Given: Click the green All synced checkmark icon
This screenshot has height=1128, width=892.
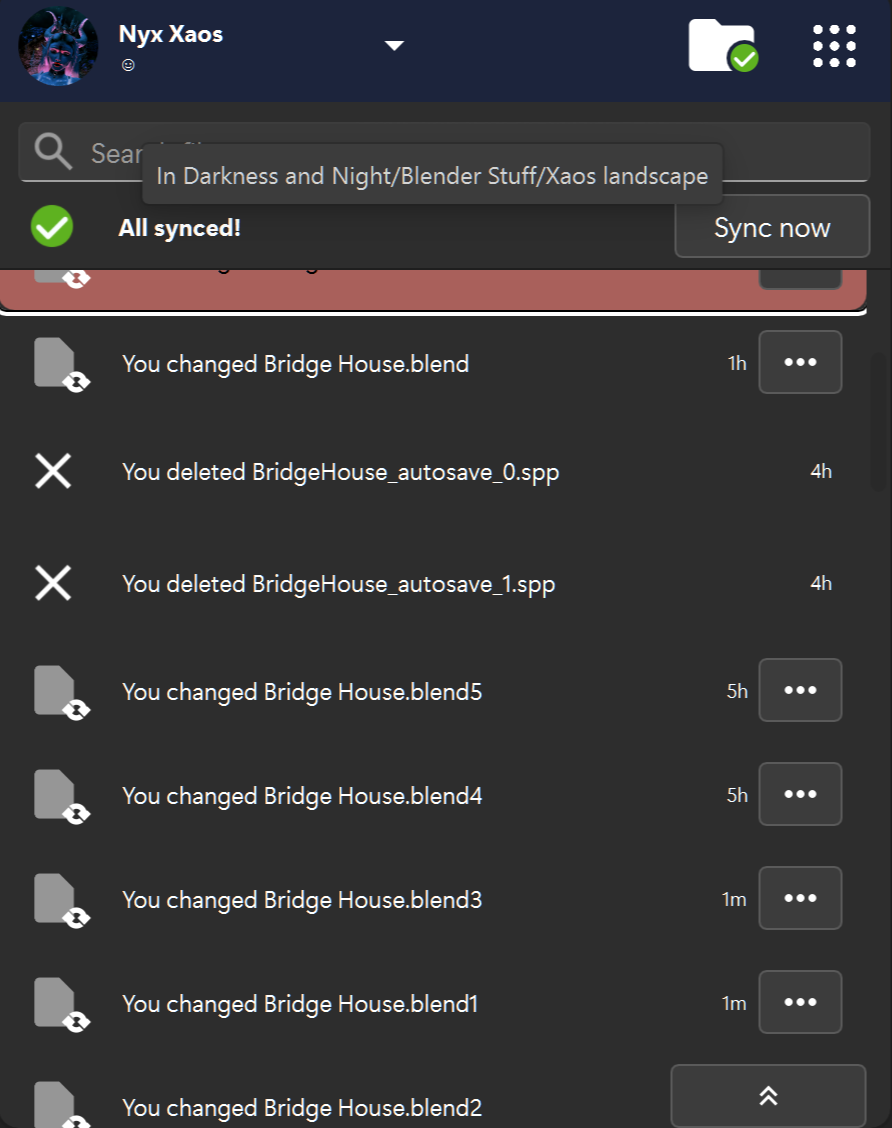Looking at the screenshot, I should pos(52,227).
